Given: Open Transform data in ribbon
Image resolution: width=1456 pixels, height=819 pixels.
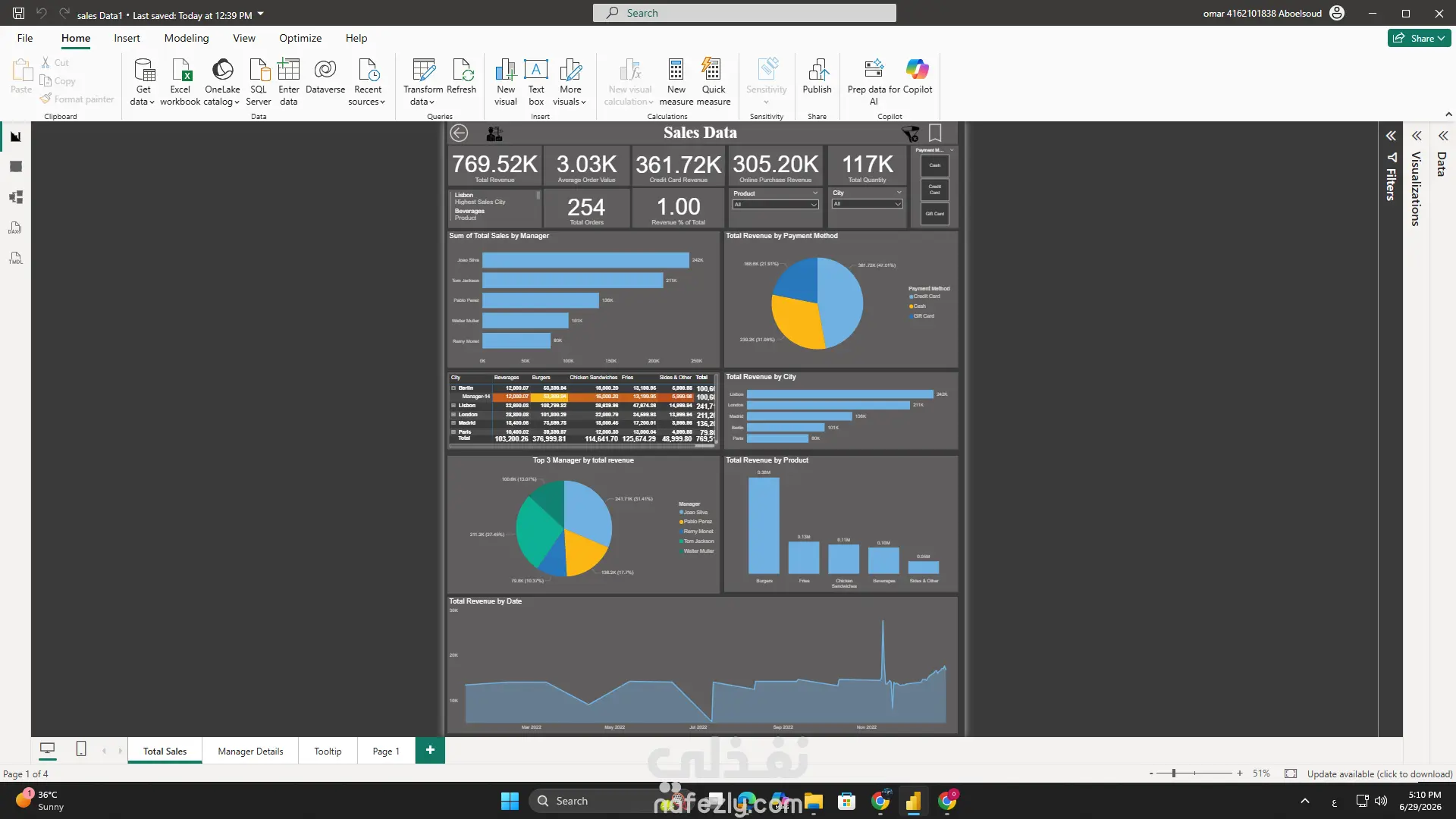Looking at the screenshot, I should (423, 82).
